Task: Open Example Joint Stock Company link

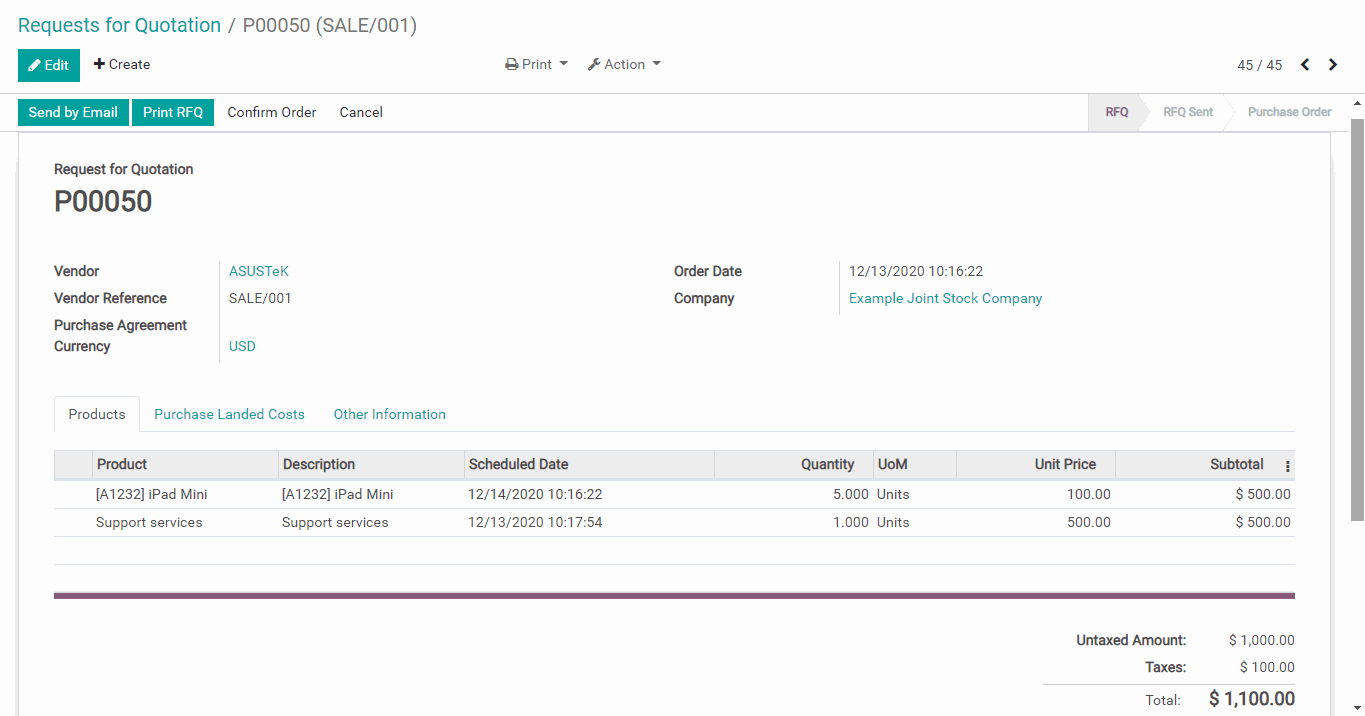Action: [x=945, y=299]
